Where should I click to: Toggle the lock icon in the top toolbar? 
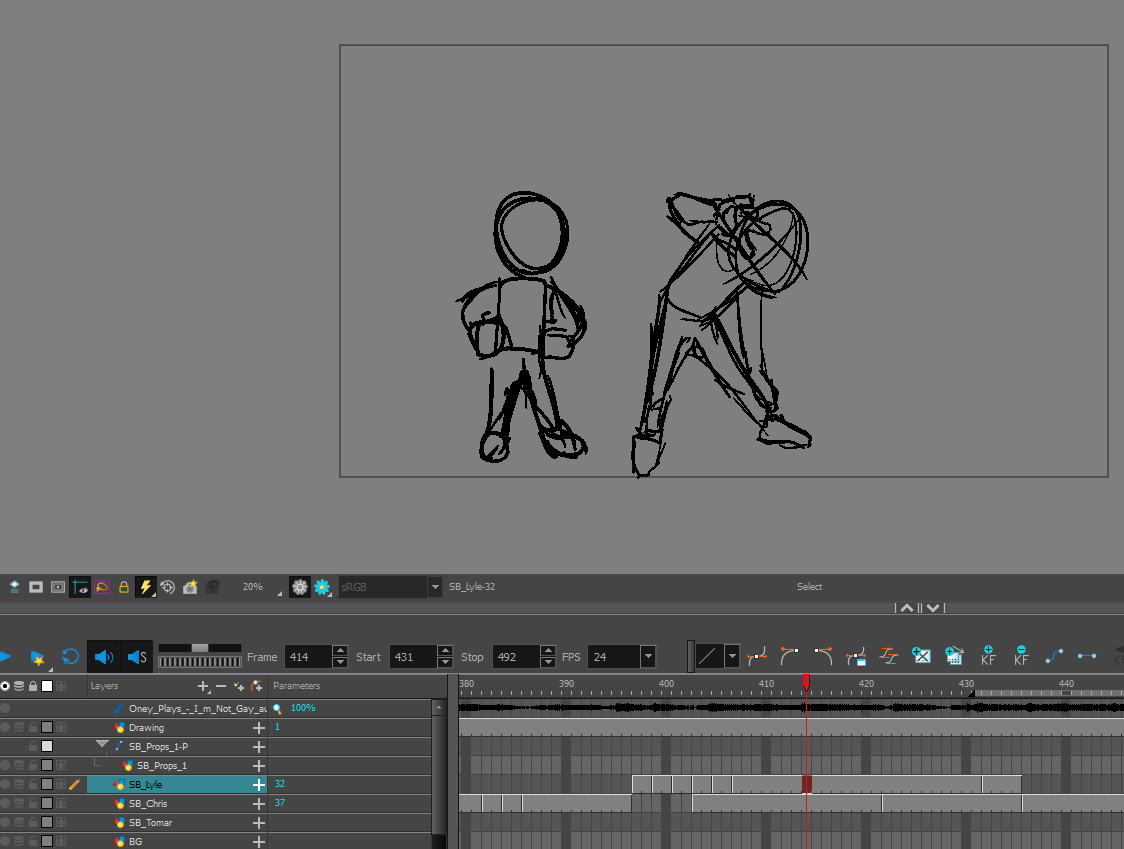click(x=125, y=587)
